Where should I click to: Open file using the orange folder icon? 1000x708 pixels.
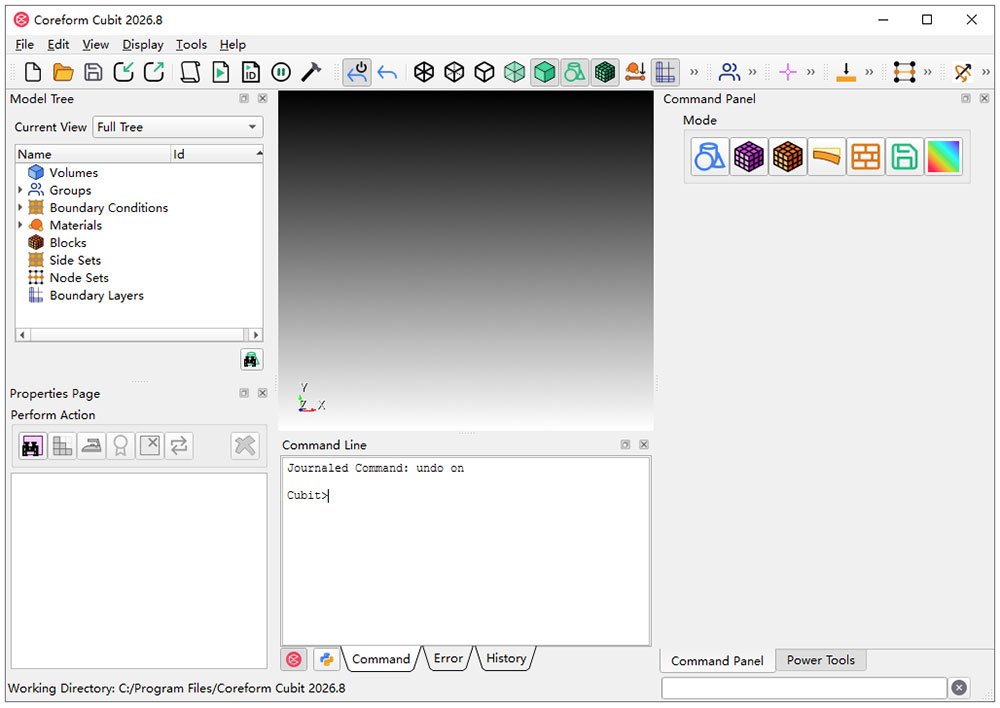62,72
